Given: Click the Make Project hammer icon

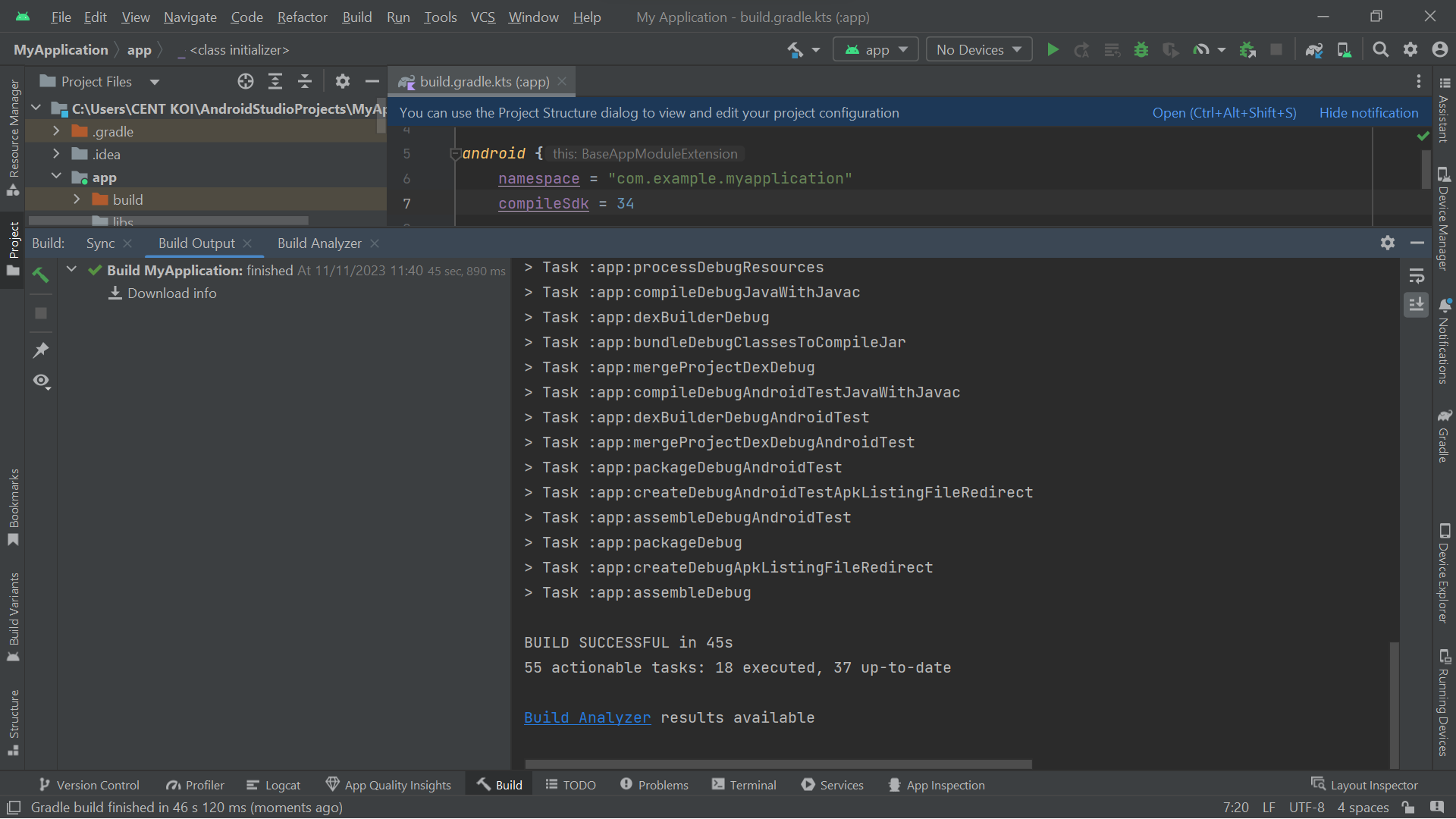Looking at the screenshot, I should 795,50.
